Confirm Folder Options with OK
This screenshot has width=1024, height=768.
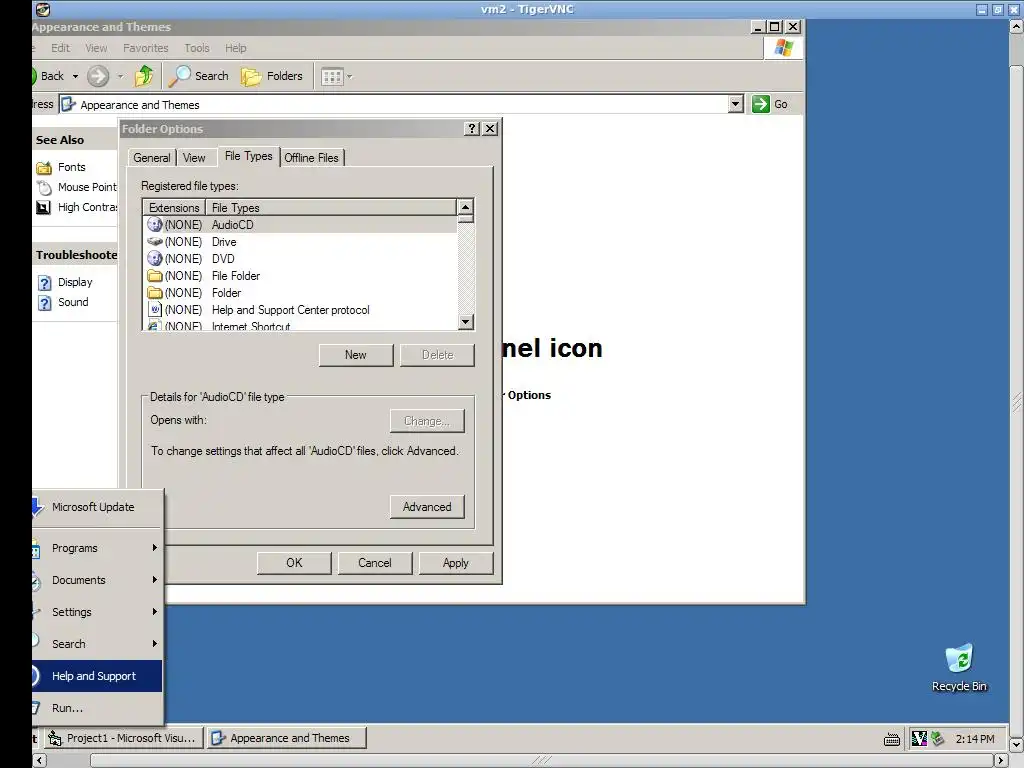tap(294, 563)
